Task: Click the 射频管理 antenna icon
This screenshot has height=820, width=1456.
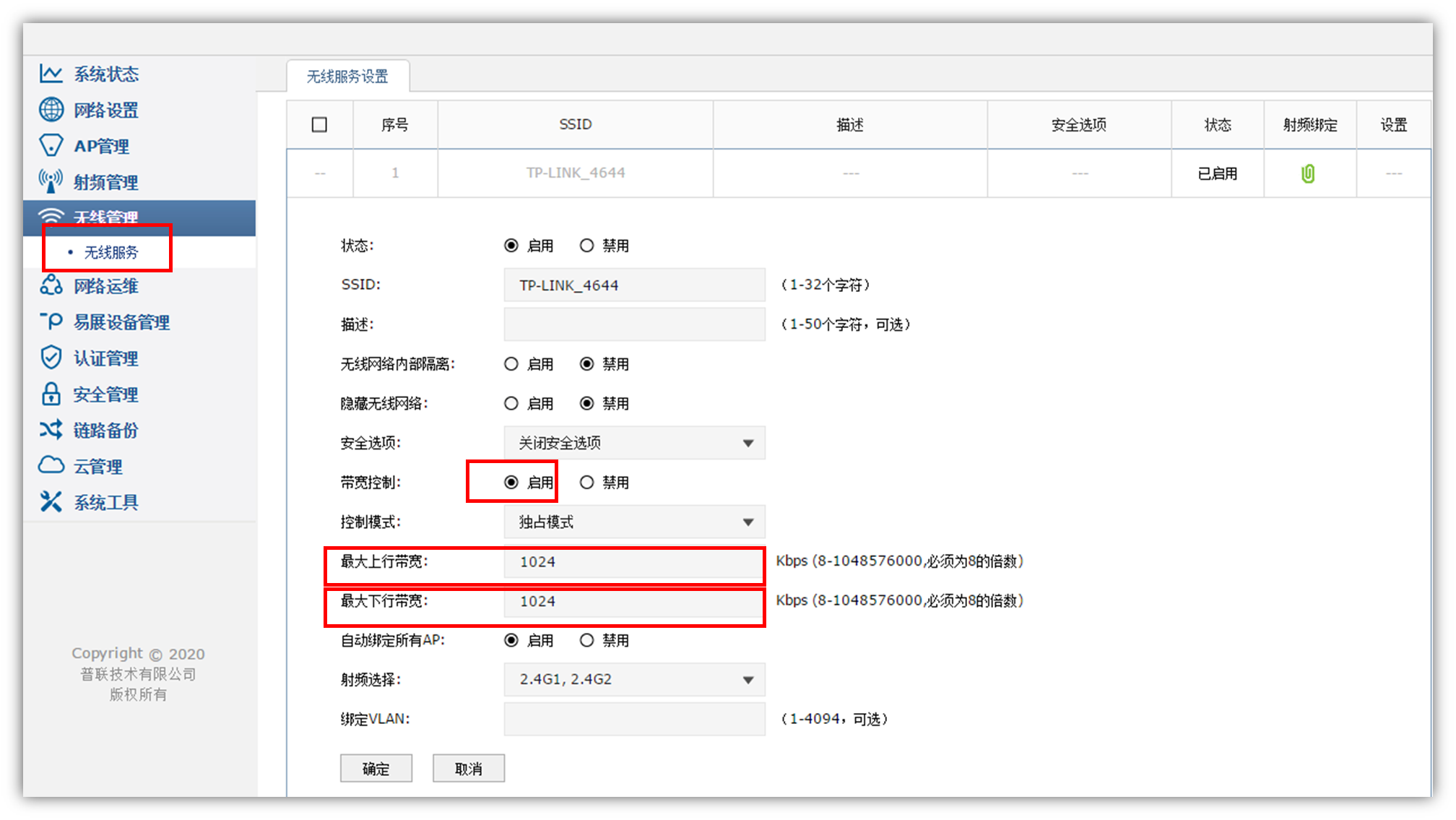Action: point(51,181)
